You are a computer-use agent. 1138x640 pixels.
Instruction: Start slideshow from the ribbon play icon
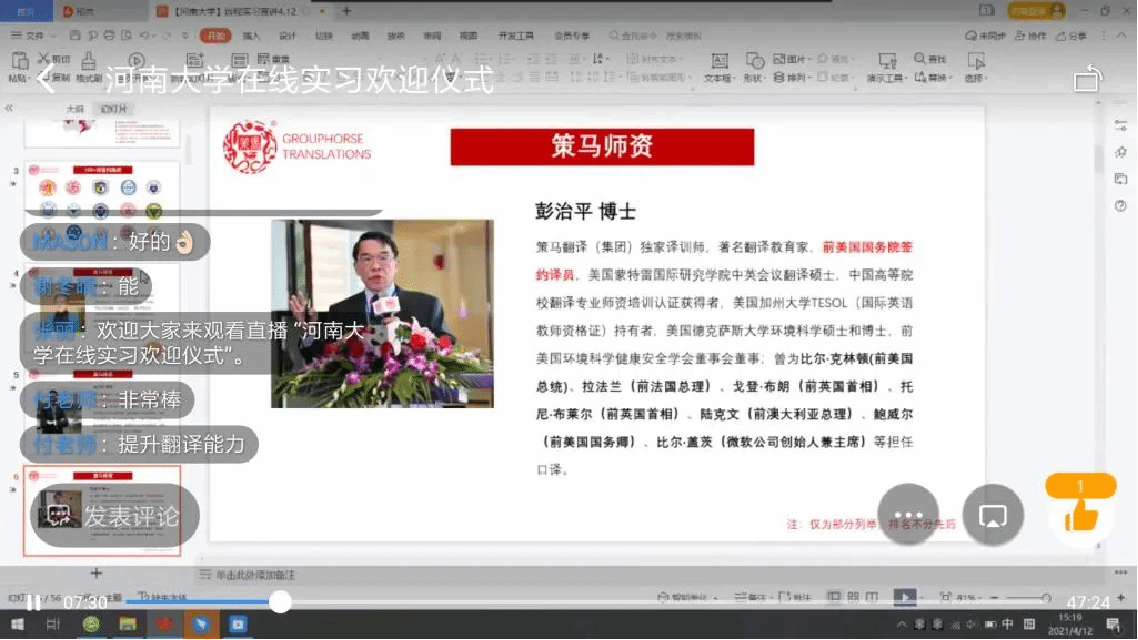pyautogui.click(x=136, y=61)
